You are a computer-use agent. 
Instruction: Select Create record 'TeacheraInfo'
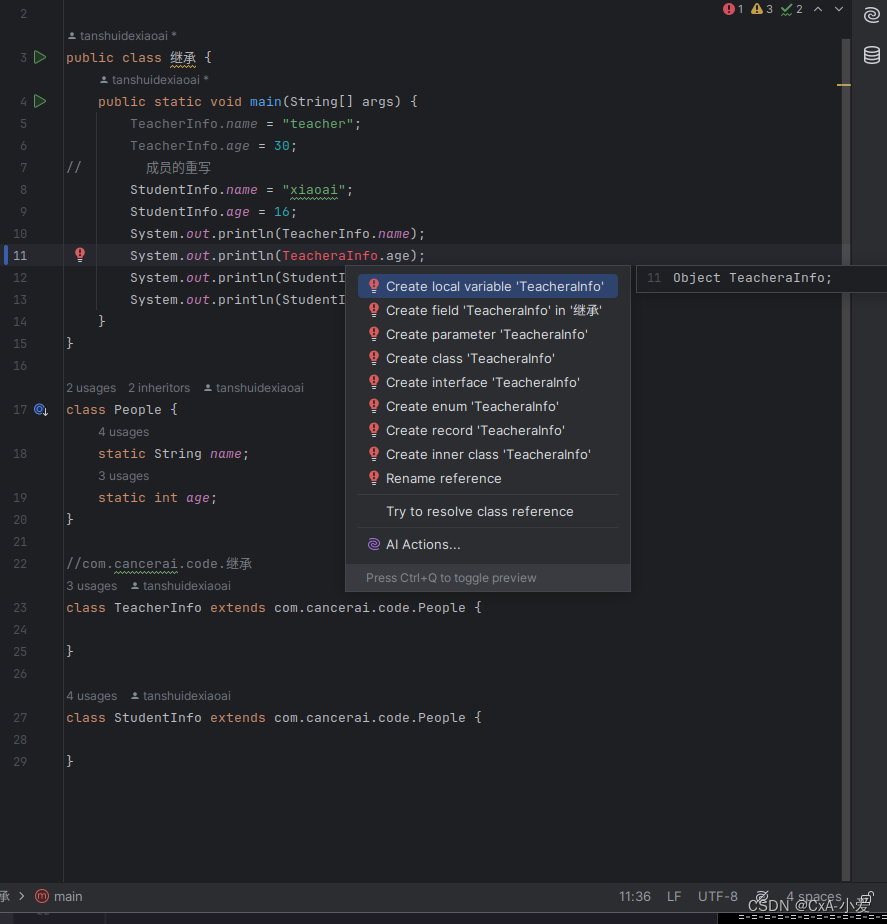pos(487,431)
